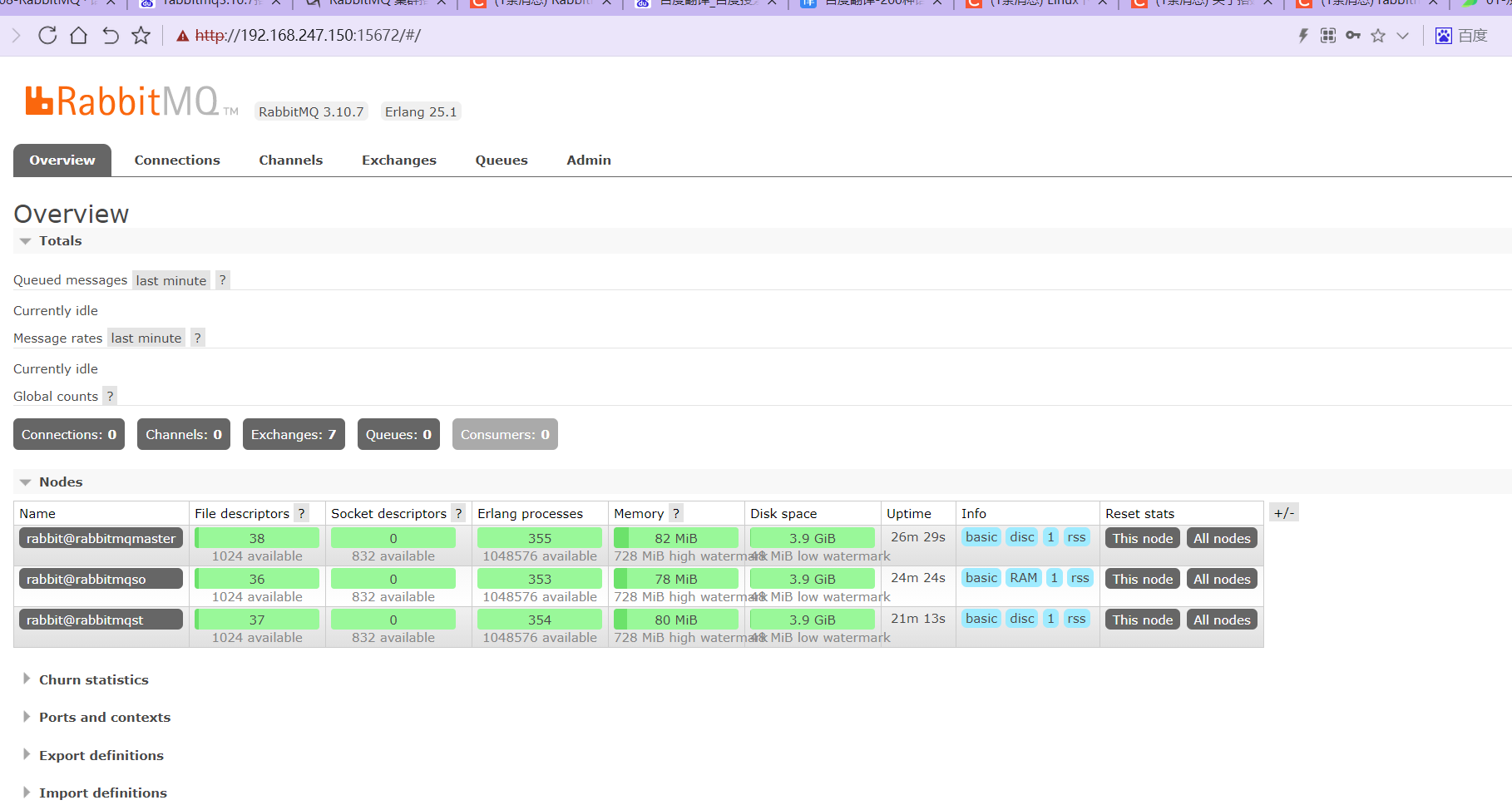Click the Baidu paw search icon

click(1444, 36)
